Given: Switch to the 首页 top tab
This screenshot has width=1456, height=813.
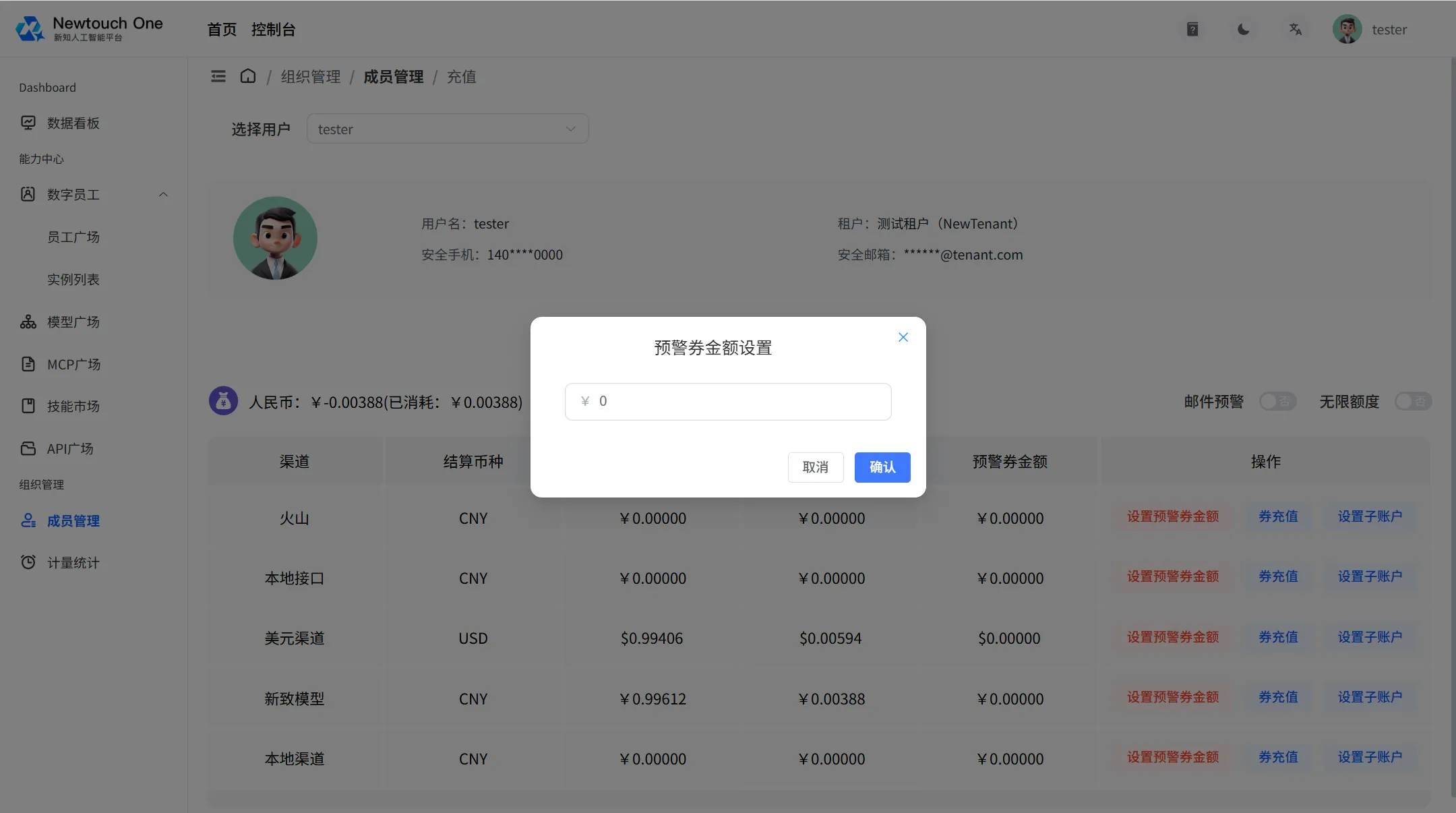Looking at the screenshot, I should coord(222,29).
